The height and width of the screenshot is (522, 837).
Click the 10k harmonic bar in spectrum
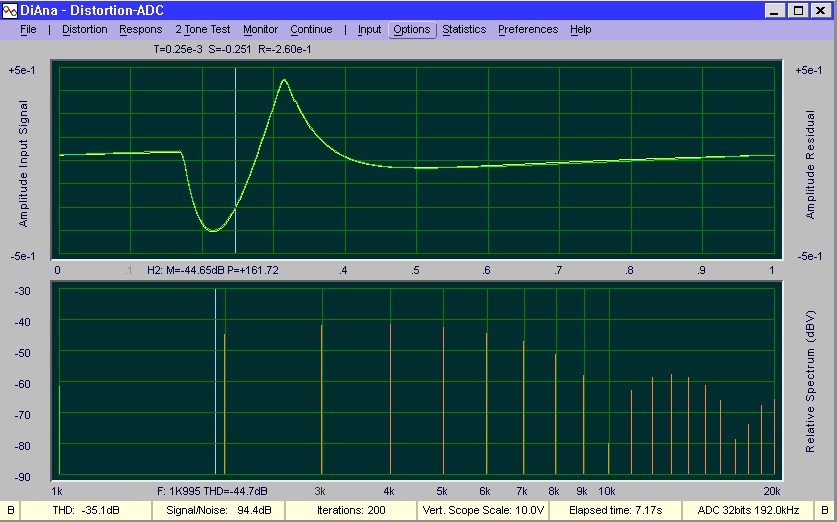click(609, 458)
